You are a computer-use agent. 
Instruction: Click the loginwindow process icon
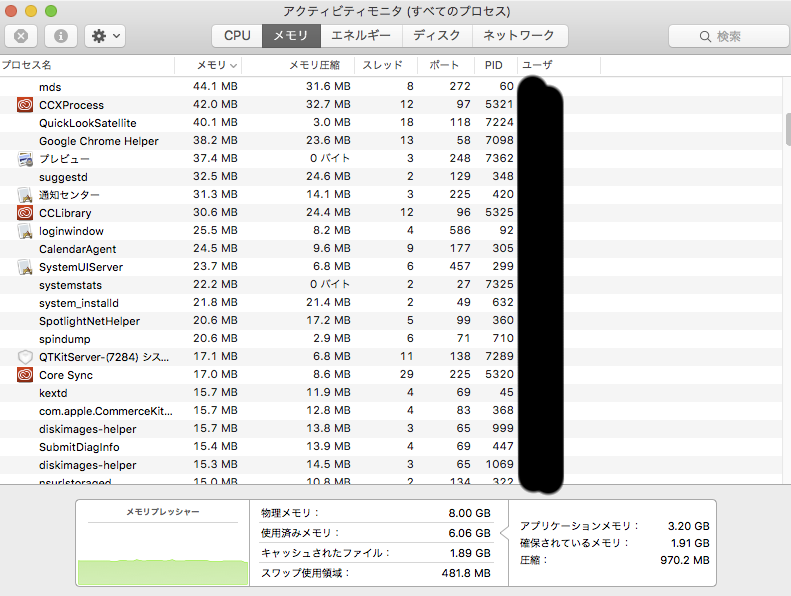point(25,231)
